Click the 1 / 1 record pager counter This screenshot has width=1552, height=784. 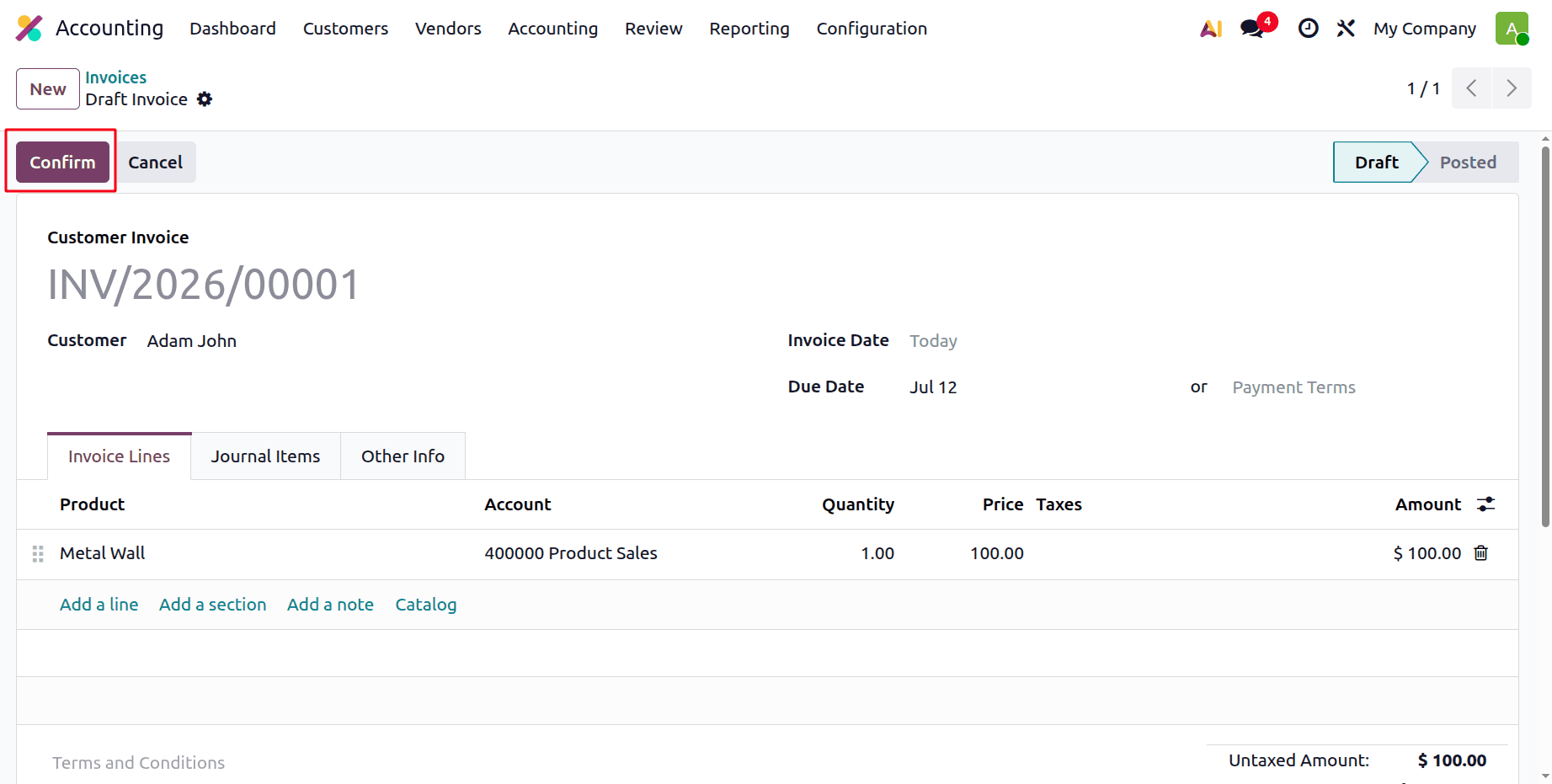click(1423, 88)
